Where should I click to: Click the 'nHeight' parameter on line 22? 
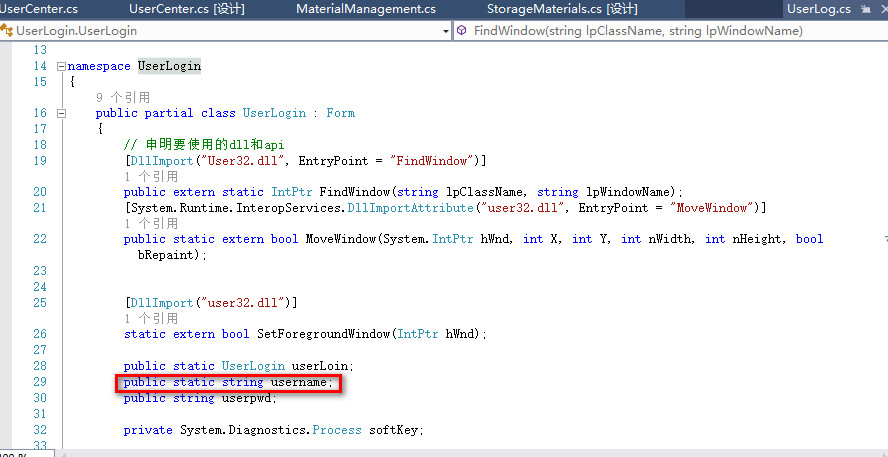(x=757, y=239)
